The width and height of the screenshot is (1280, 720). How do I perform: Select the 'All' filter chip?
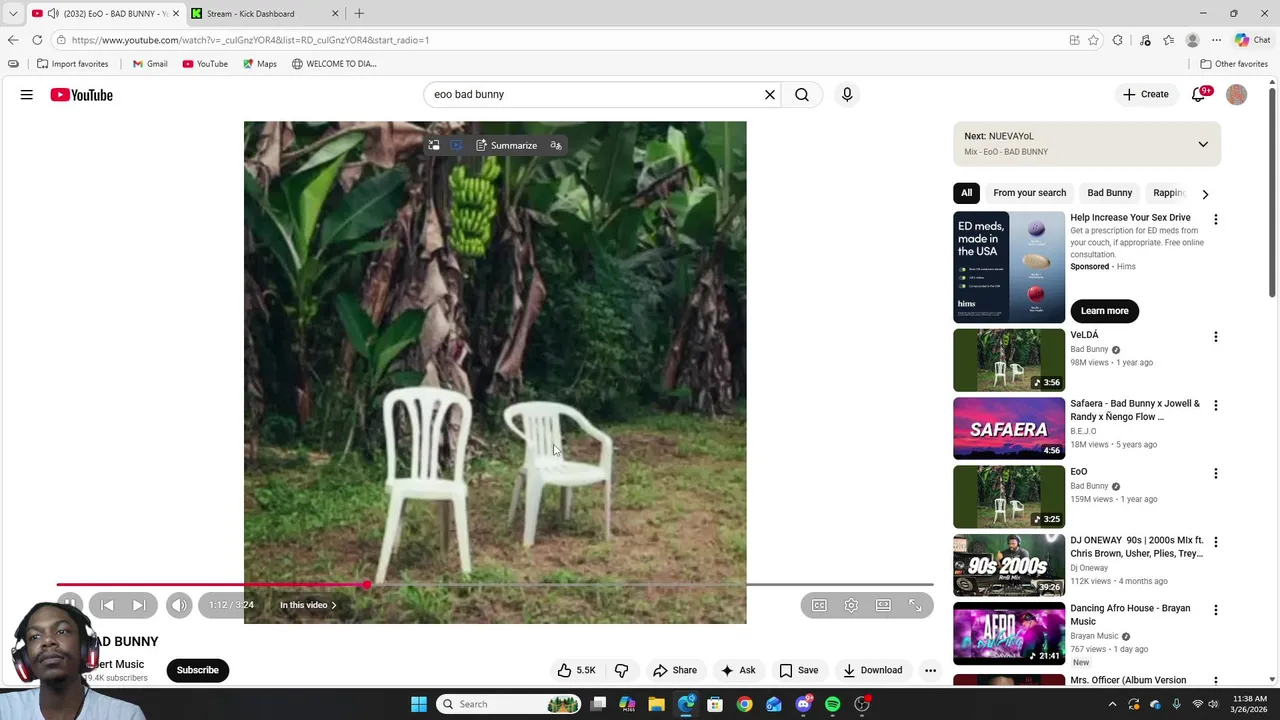coord(966,193)
